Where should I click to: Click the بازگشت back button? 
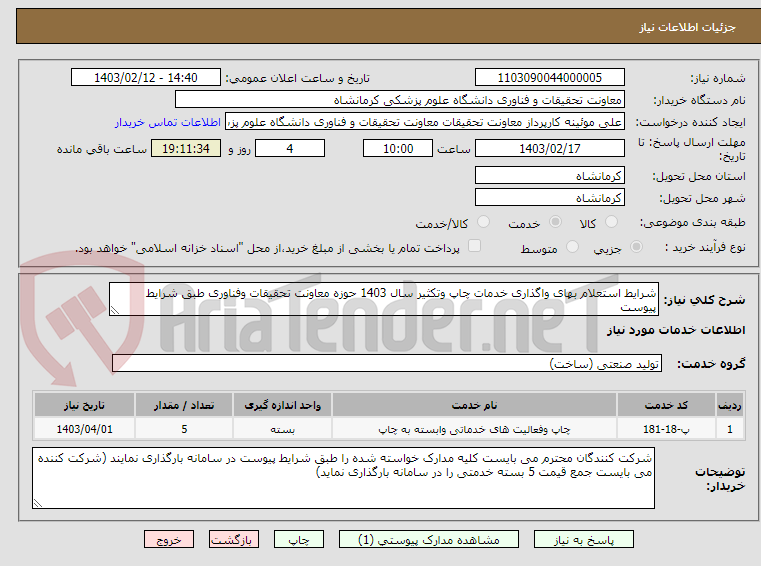[233, 539]
